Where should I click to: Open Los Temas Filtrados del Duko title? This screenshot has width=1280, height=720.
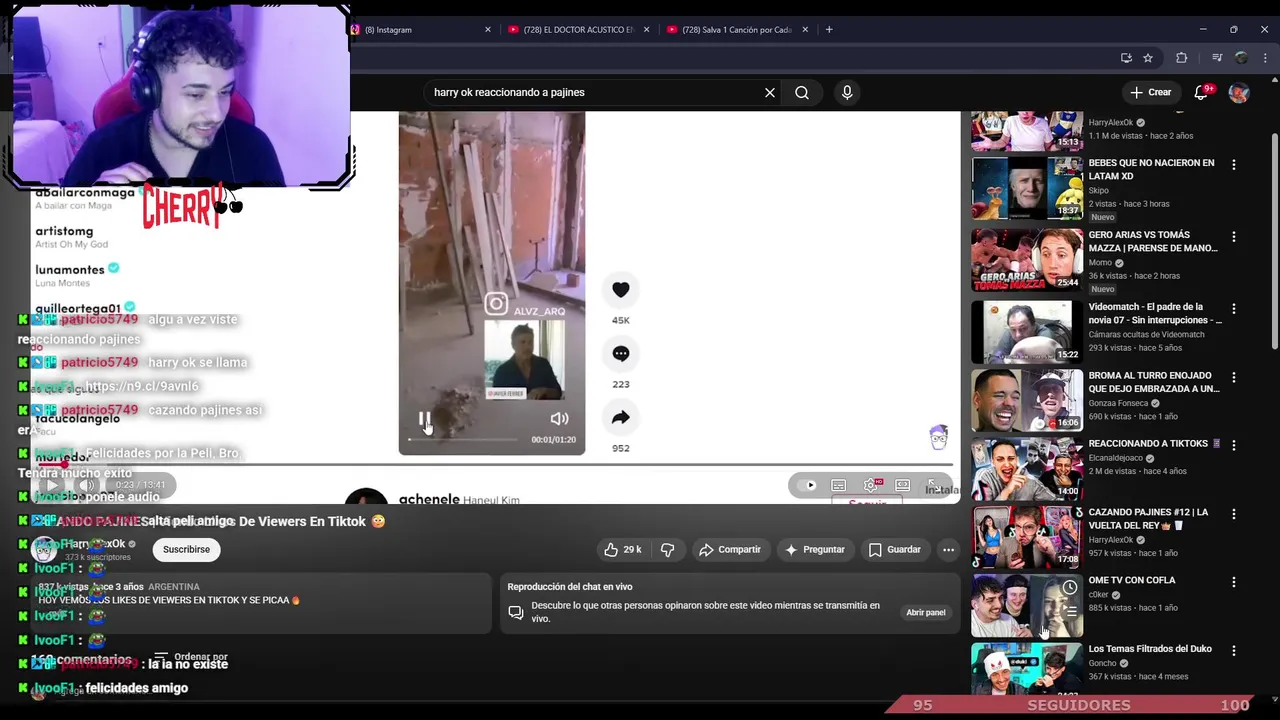[1150, 649]
